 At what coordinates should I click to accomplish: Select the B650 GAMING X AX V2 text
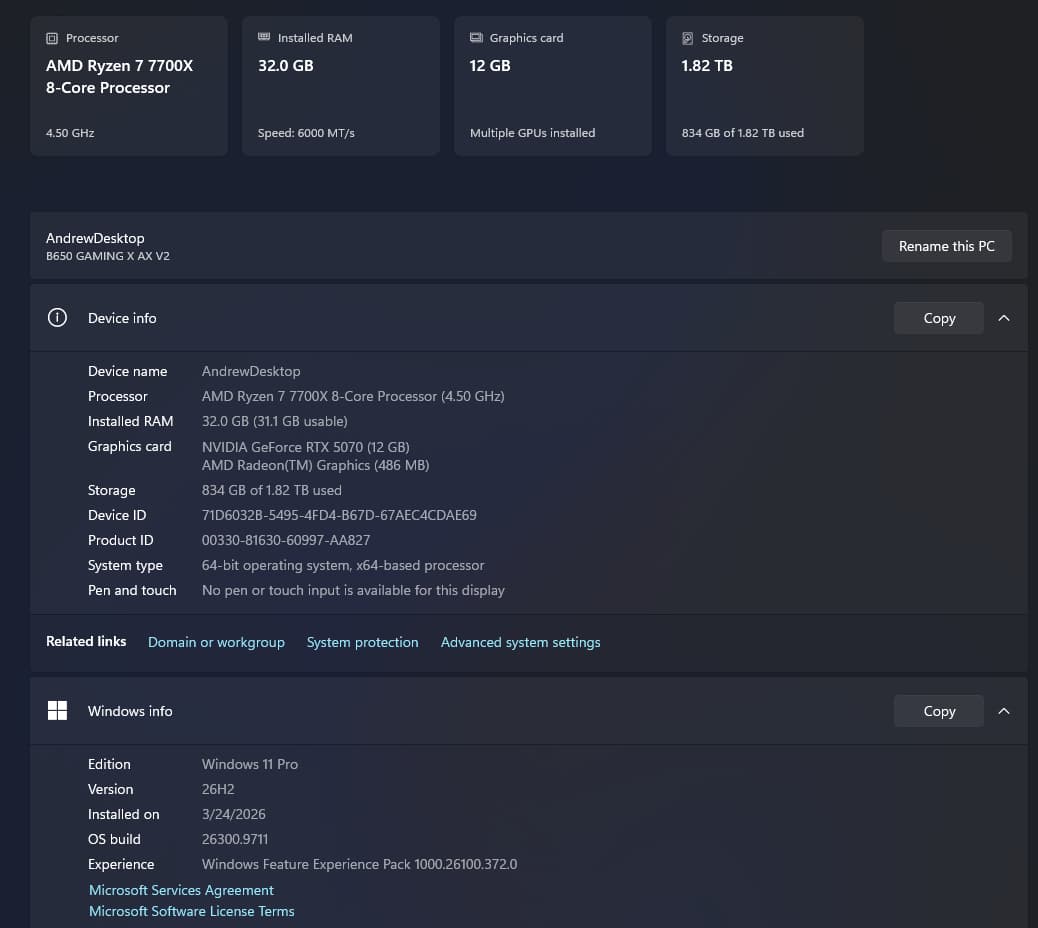point(108,256)
